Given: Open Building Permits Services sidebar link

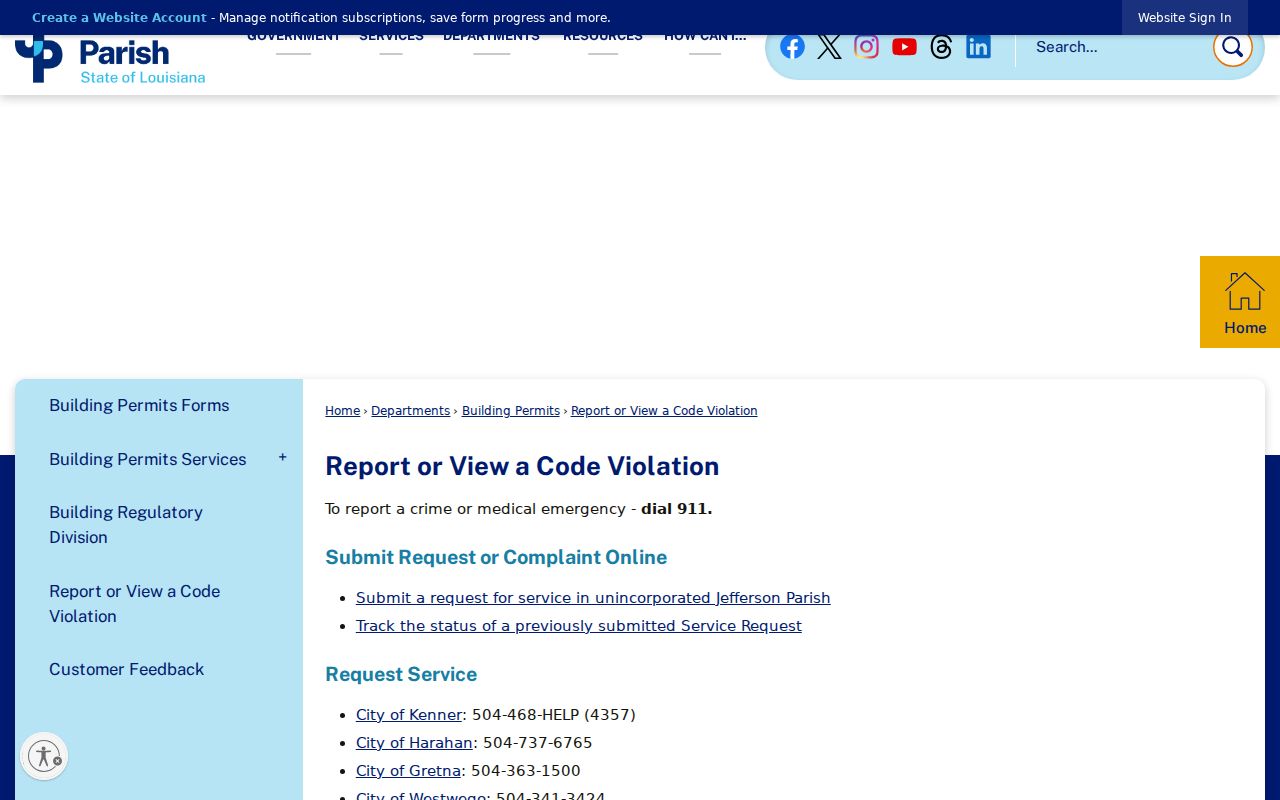Looking at the screenshot, I should pyautogui.click(x=148, y=459).
